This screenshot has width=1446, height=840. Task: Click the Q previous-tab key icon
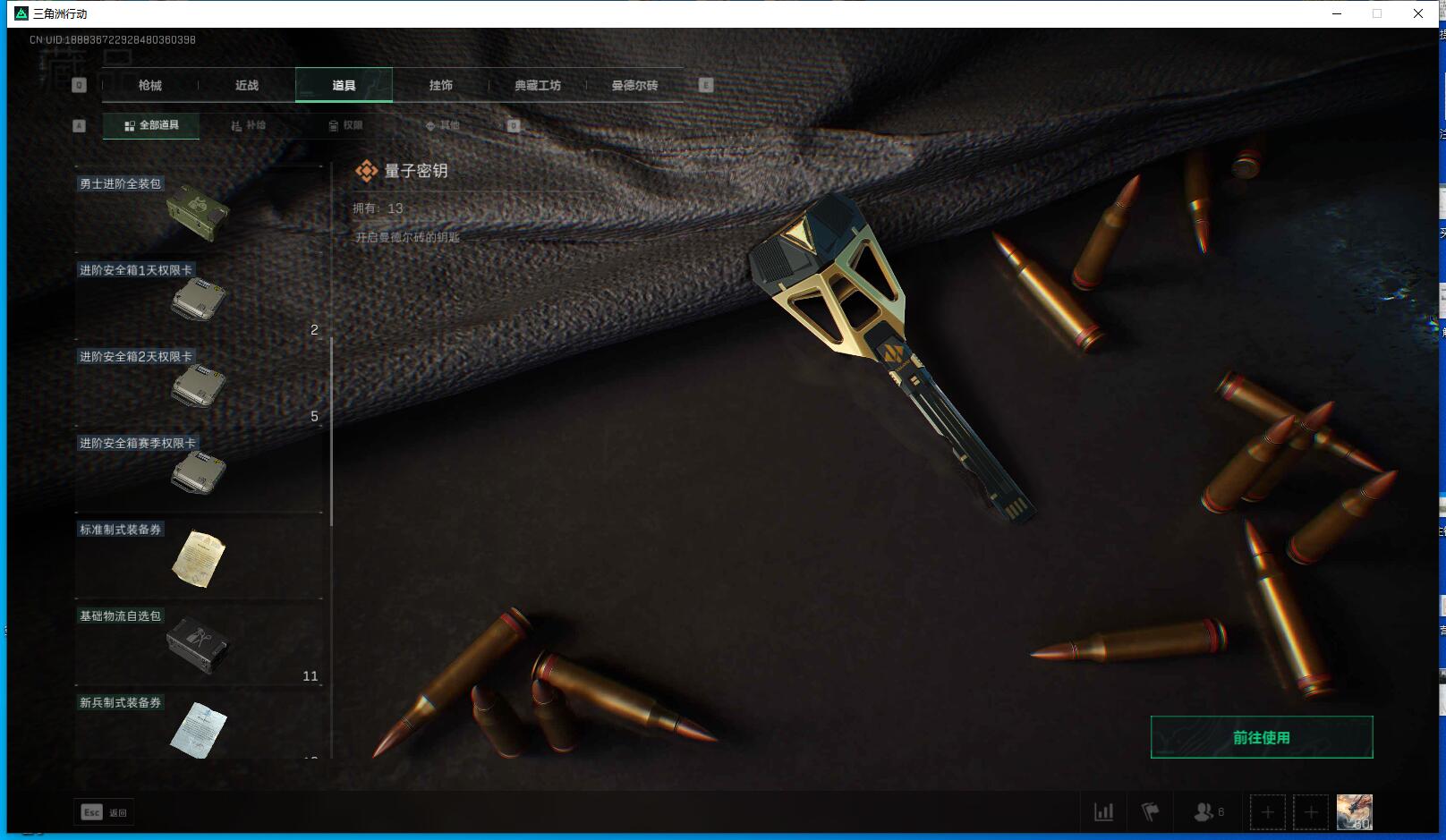79,85
